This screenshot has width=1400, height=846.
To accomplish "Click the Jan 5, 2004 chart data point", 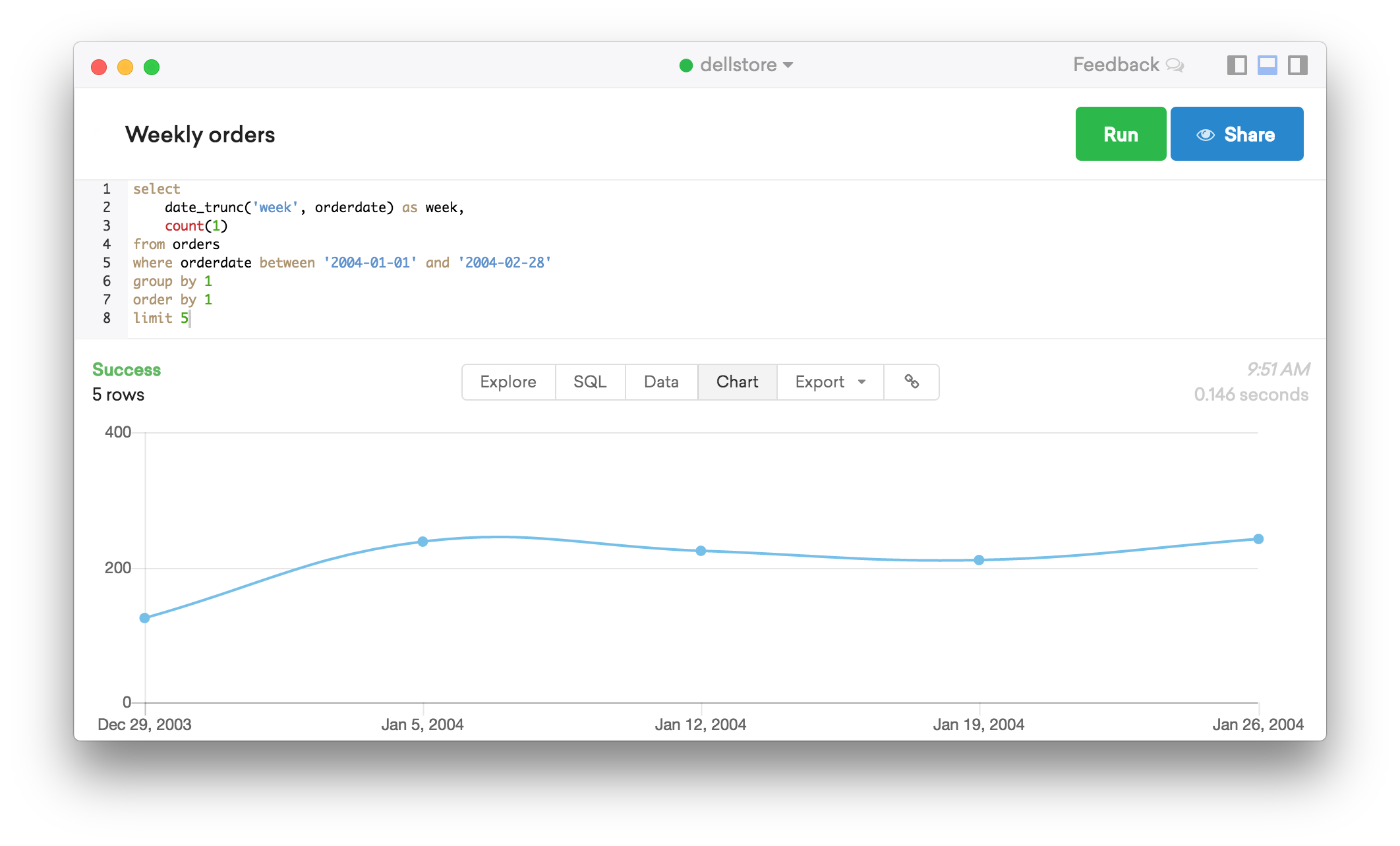I will point(423,542).
